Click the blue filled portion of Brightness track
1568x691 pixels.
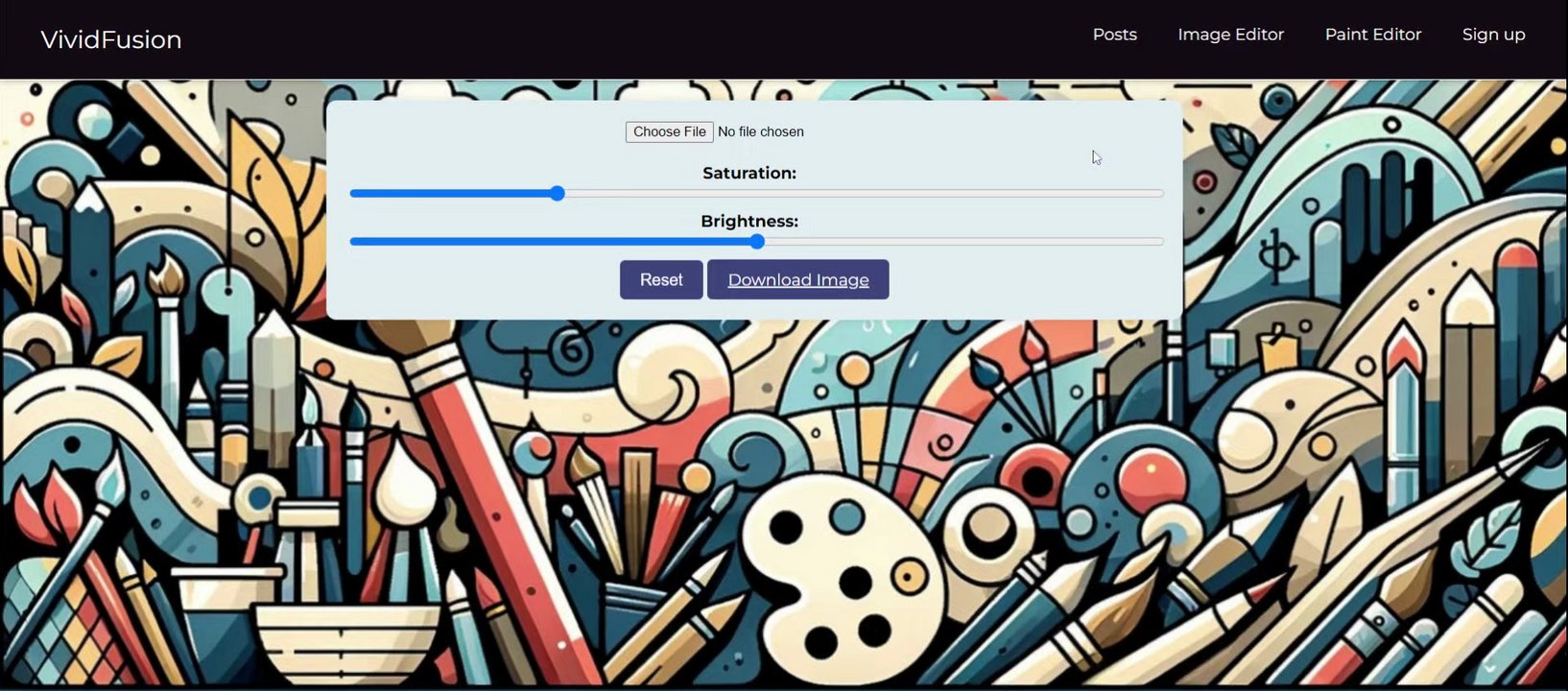click(550, 242)
